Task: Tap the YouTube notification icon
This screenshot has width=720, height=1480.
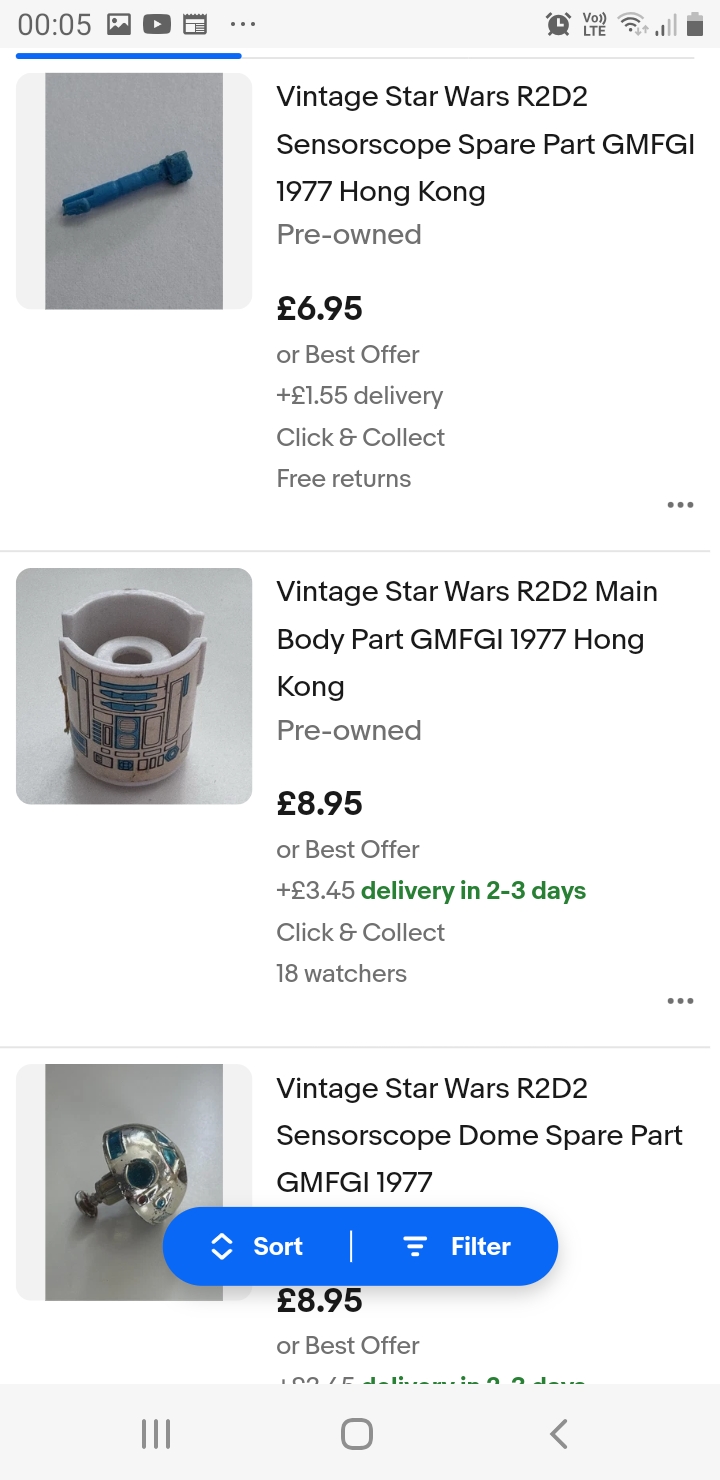Action: [157, 24]
